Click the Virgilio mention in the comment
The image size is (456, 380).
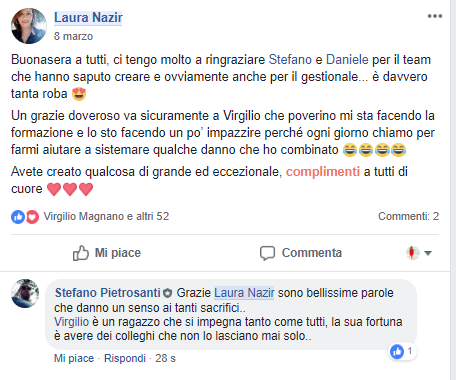71,322
